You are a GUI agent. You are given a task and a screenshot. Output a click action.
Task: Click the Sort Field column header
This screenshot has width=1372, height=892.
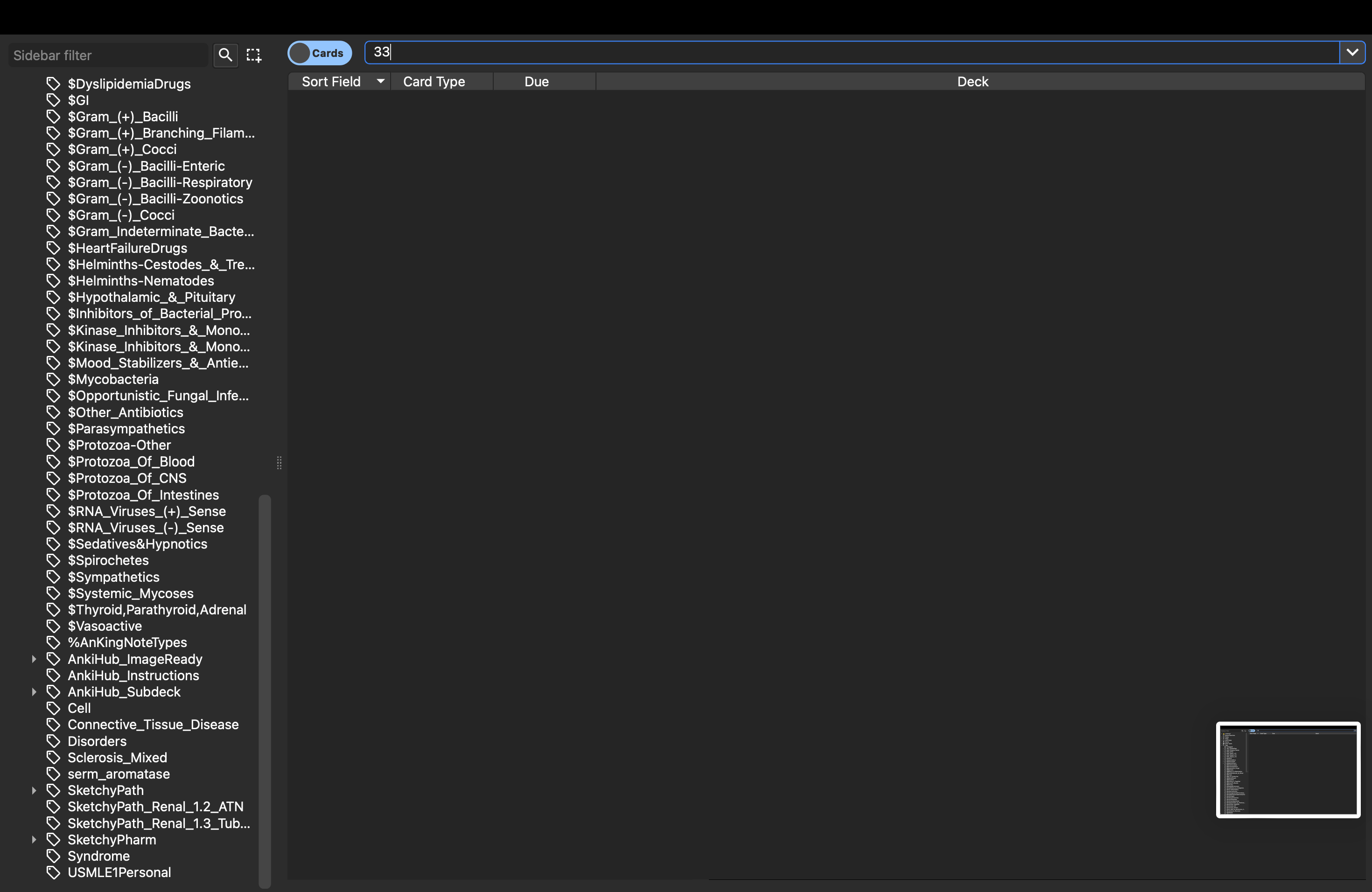coord(331,82)
